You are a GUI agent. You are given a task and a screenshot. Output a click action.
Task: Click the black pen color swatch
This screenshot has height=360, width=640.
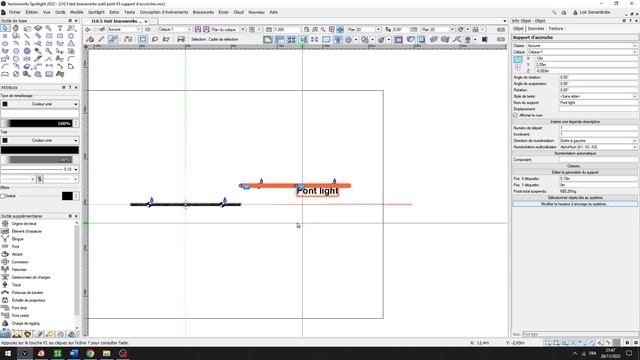(x=40, y=150)
